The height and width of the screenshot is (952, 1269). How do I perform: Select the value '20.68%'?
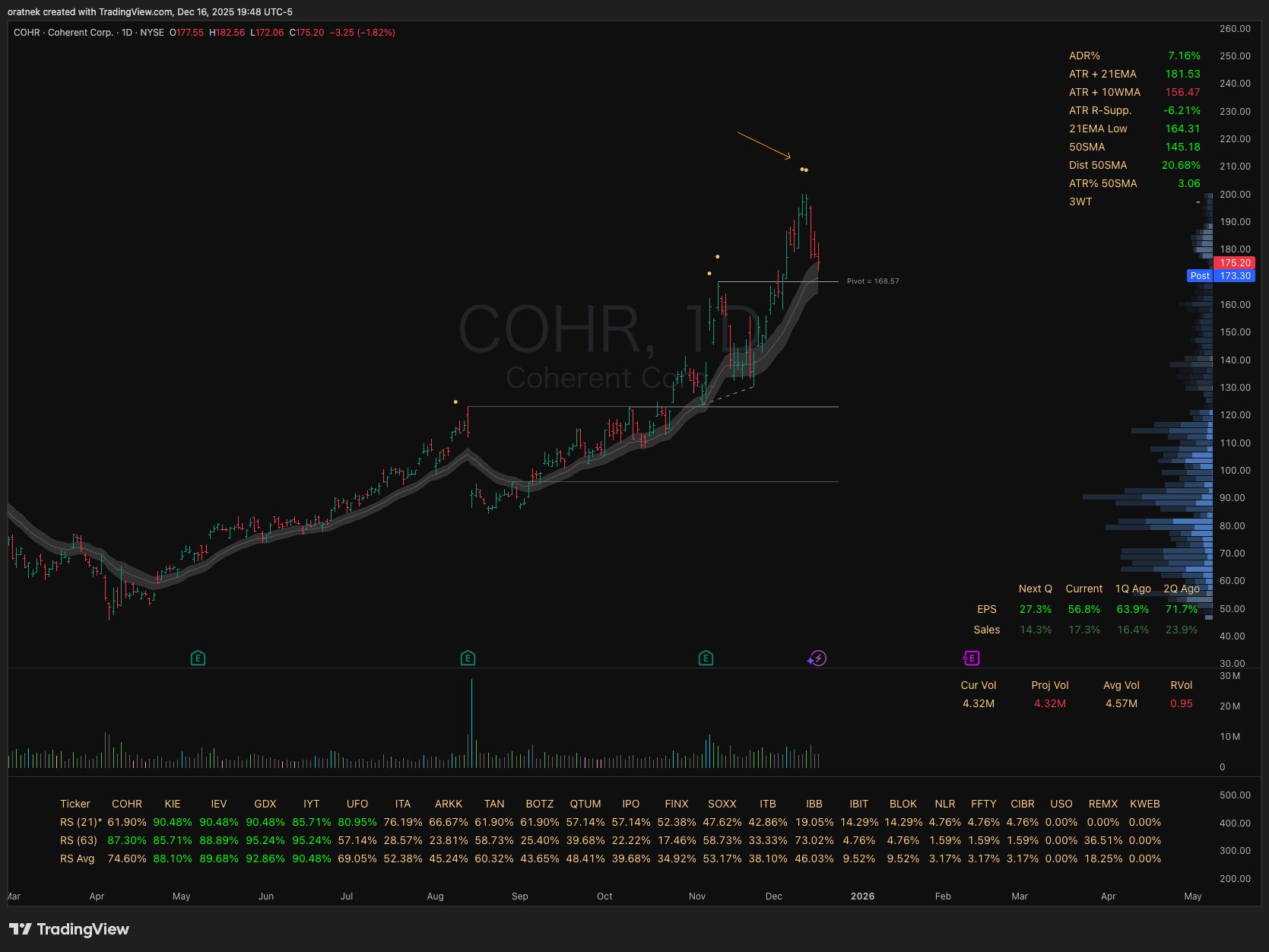click(1181, 165)
